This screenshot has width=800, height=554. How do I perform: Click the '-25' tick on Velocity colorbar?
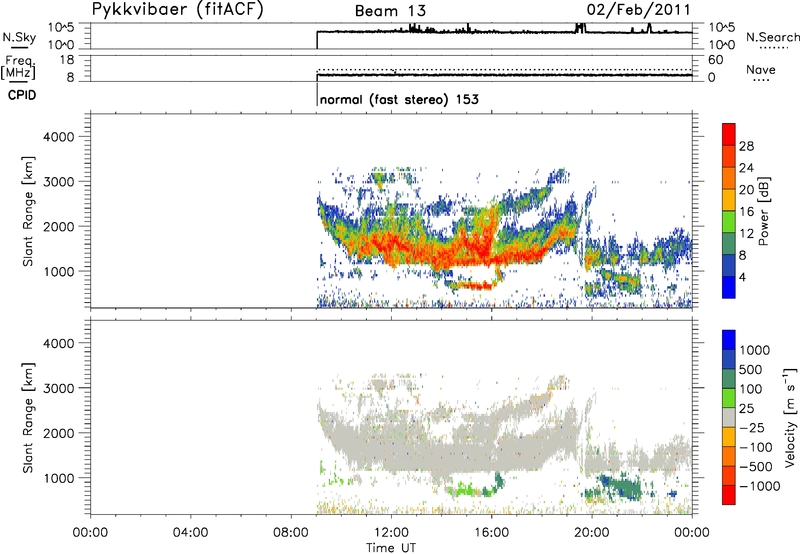754,427
